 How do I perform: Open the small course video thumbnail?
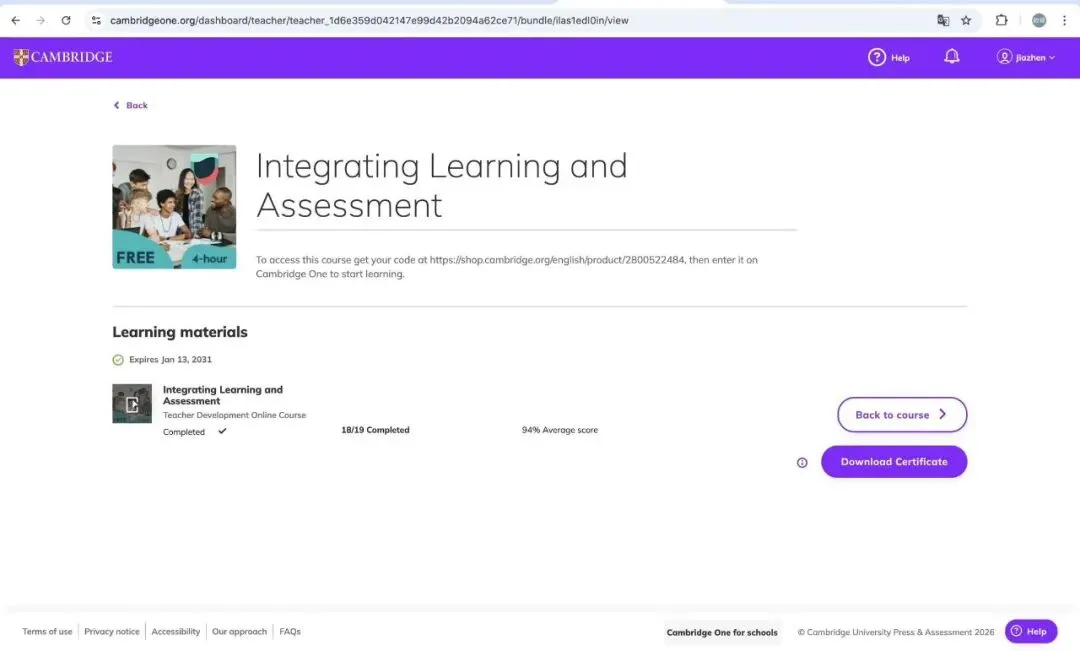pyautogui.click(x=132, y=404)
